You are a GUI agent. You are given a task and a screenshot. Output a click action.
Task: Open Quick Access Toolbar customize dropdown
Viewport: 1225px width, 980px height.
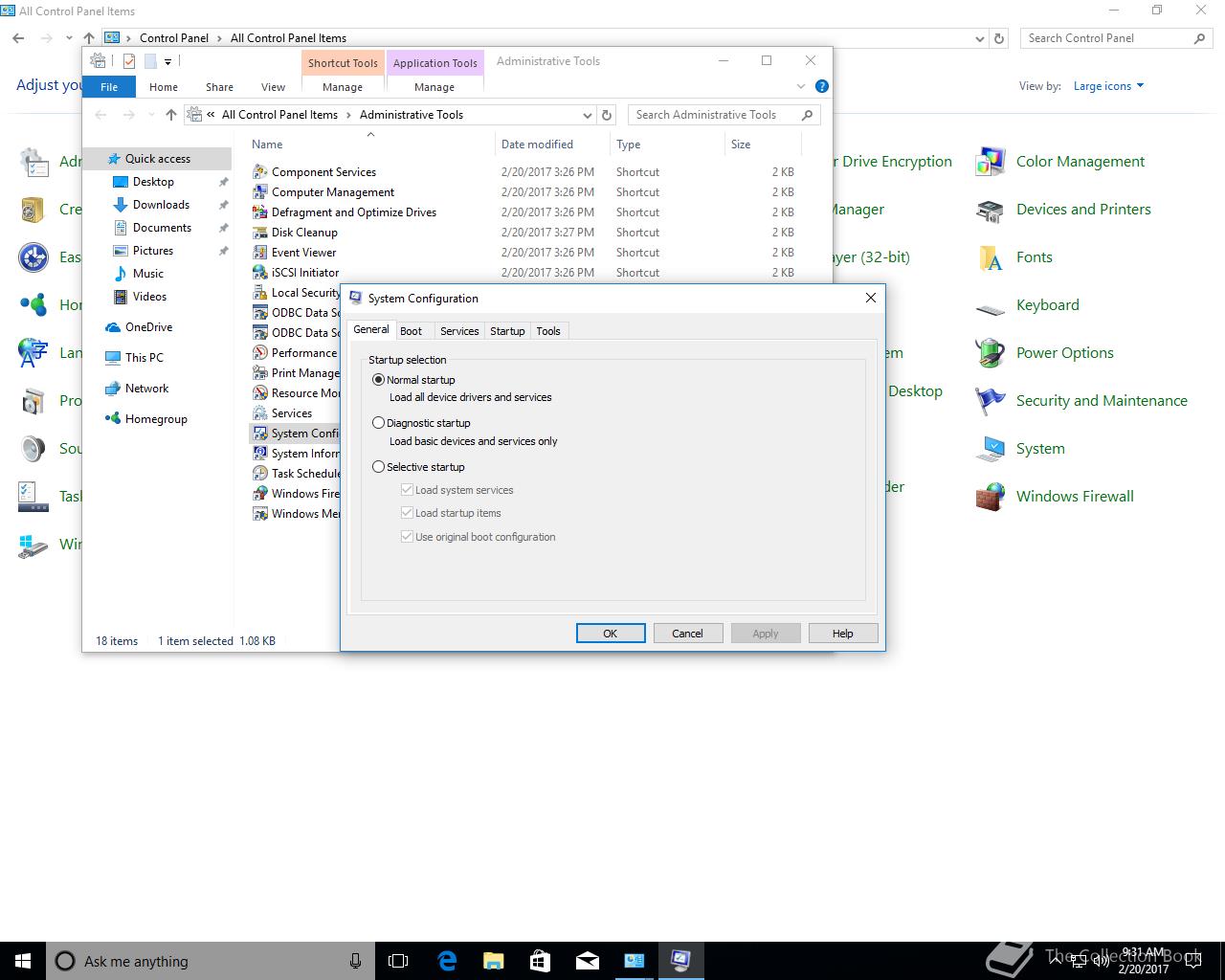pos(167,61)
